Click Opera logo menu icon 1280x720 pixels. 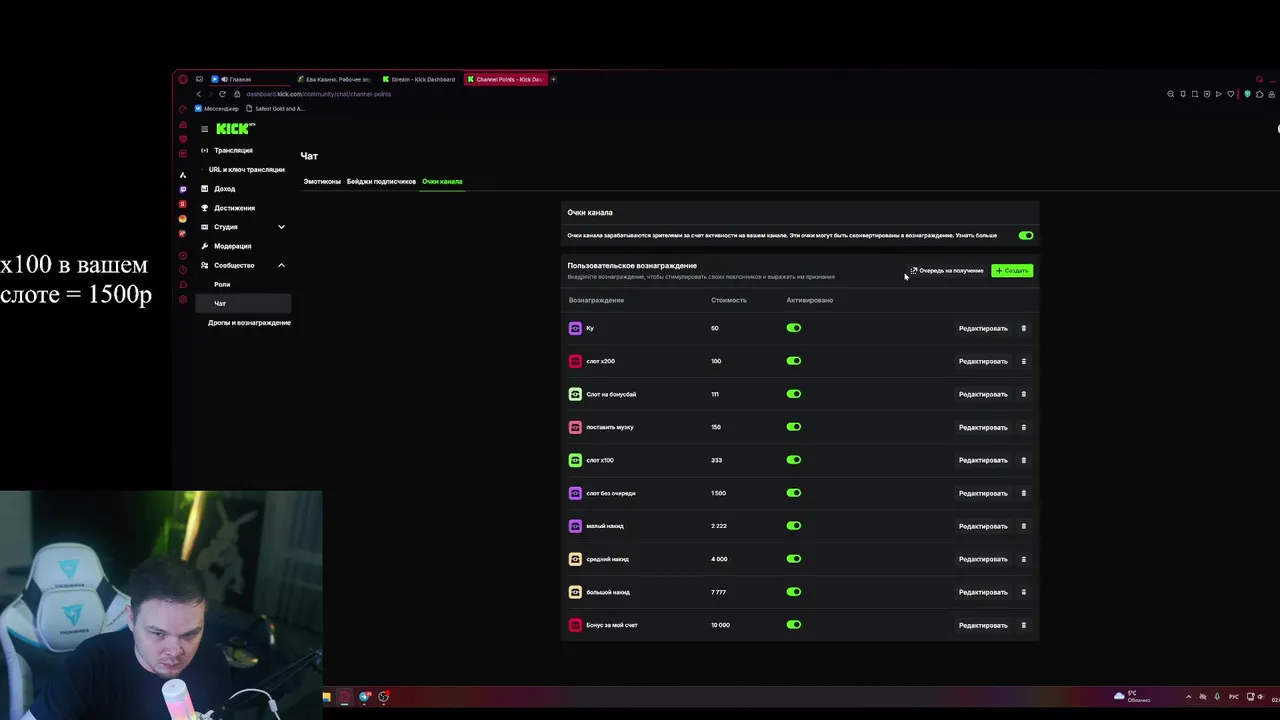(x=182, y=79)
